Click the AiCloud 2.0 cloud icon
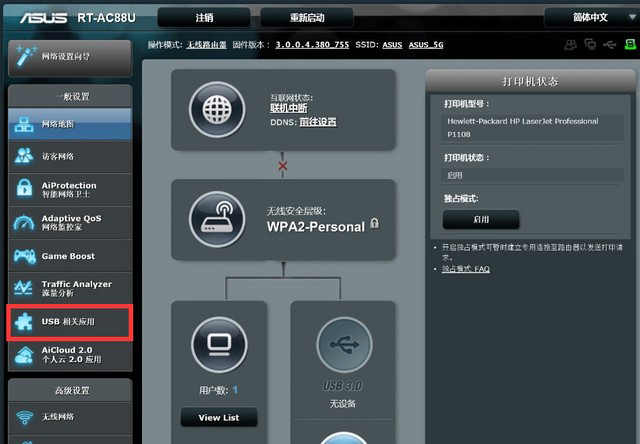The width and height of the screenshot is (640, 444). [24, 354]
